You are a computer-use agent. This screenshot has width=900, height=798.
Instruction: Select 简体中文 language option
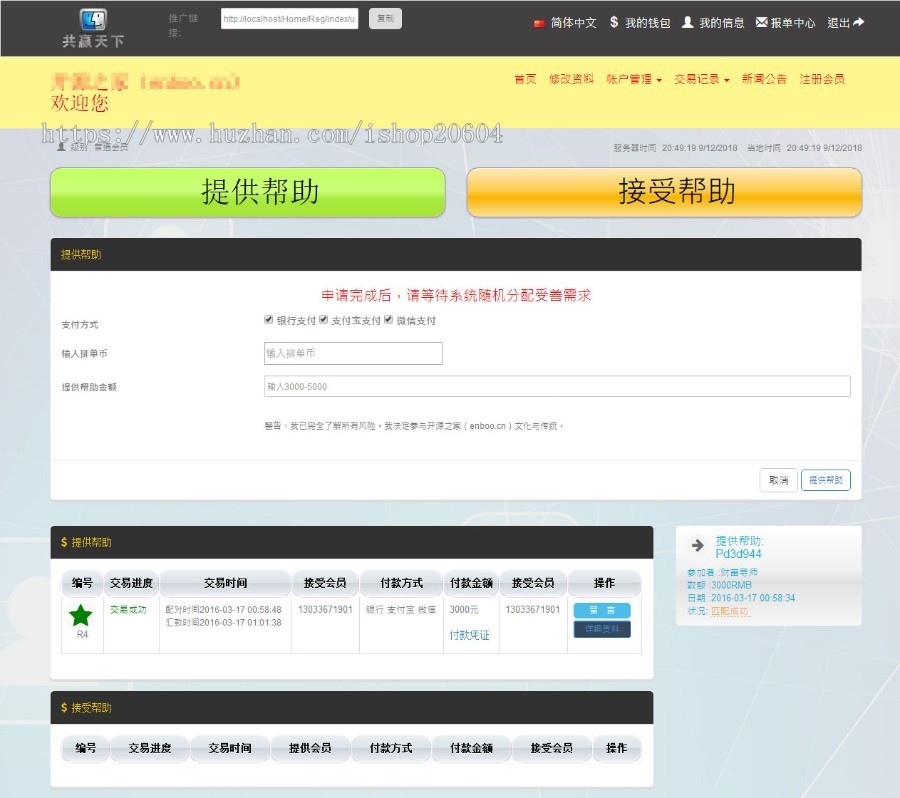[573, 23]
